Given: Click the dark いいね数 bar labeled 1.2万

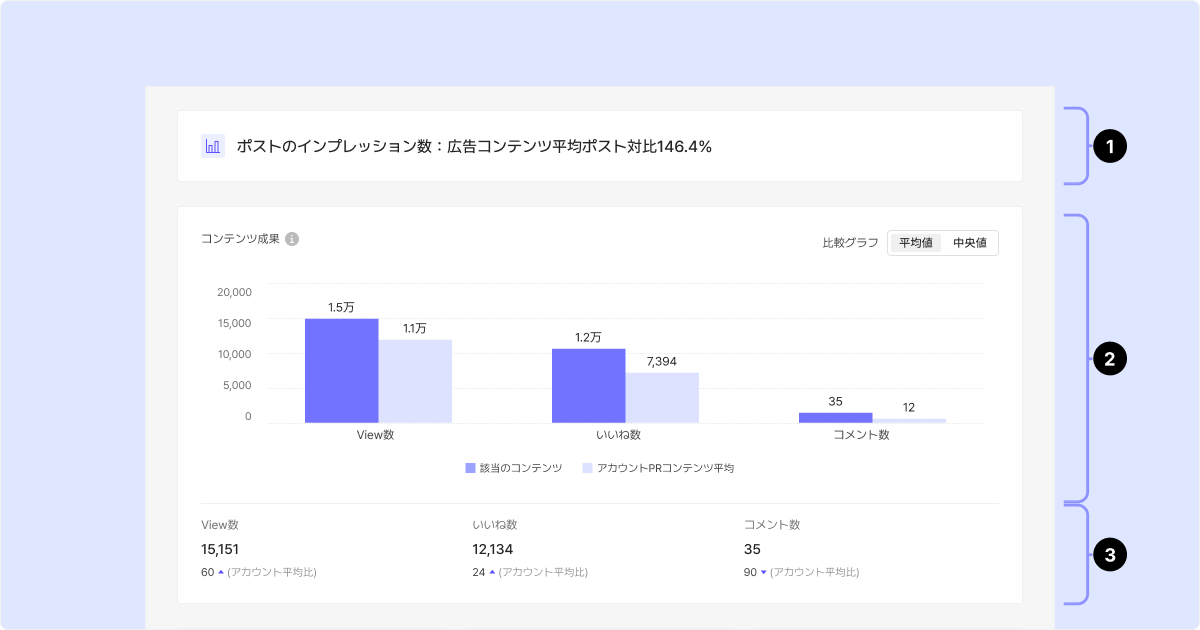Looking at the screenshot, I should 589,386.
